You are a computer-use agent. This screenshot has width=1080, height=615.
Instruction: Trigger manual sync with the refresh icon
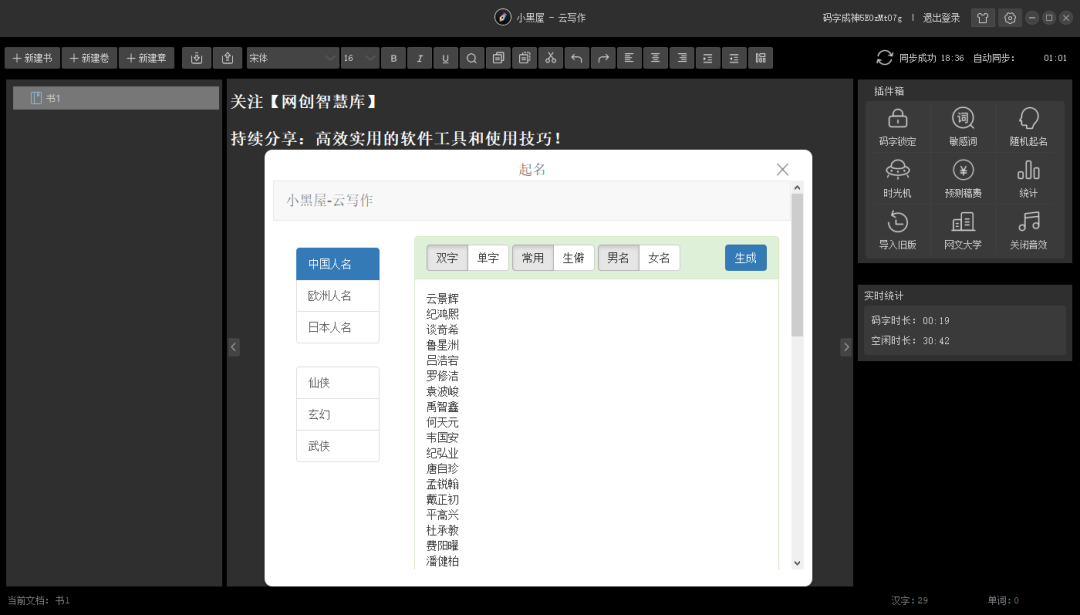[884, 58]
